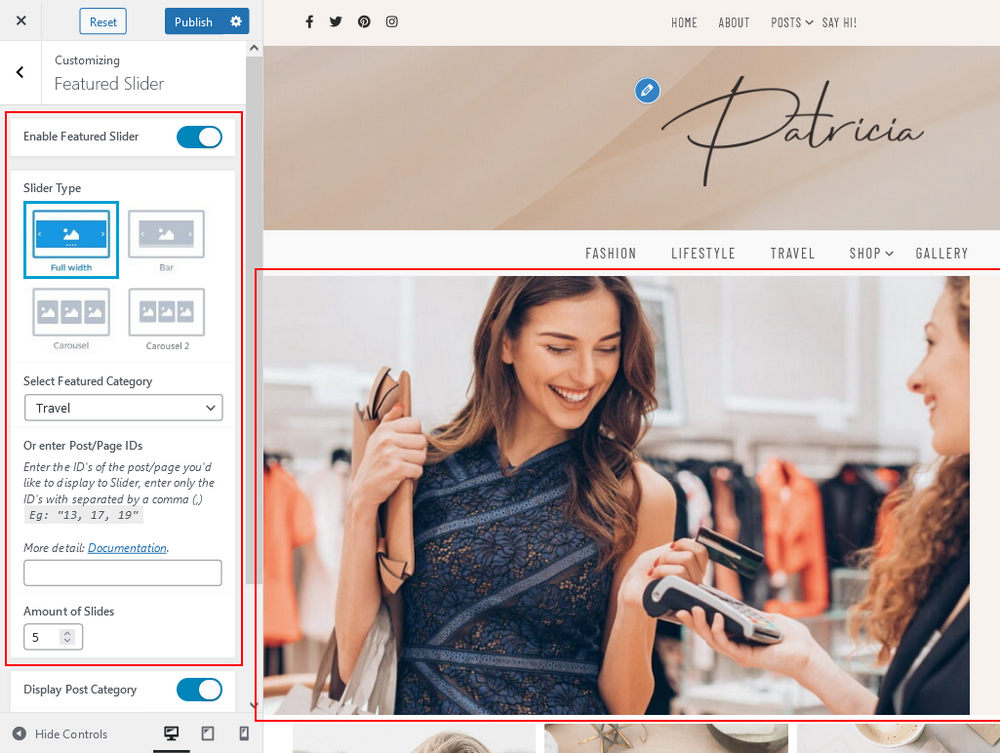Image resolution: width=1000 pixels, height=753 pixels.
Task: Click the Patricia site logo
Action: click(792, 131)
